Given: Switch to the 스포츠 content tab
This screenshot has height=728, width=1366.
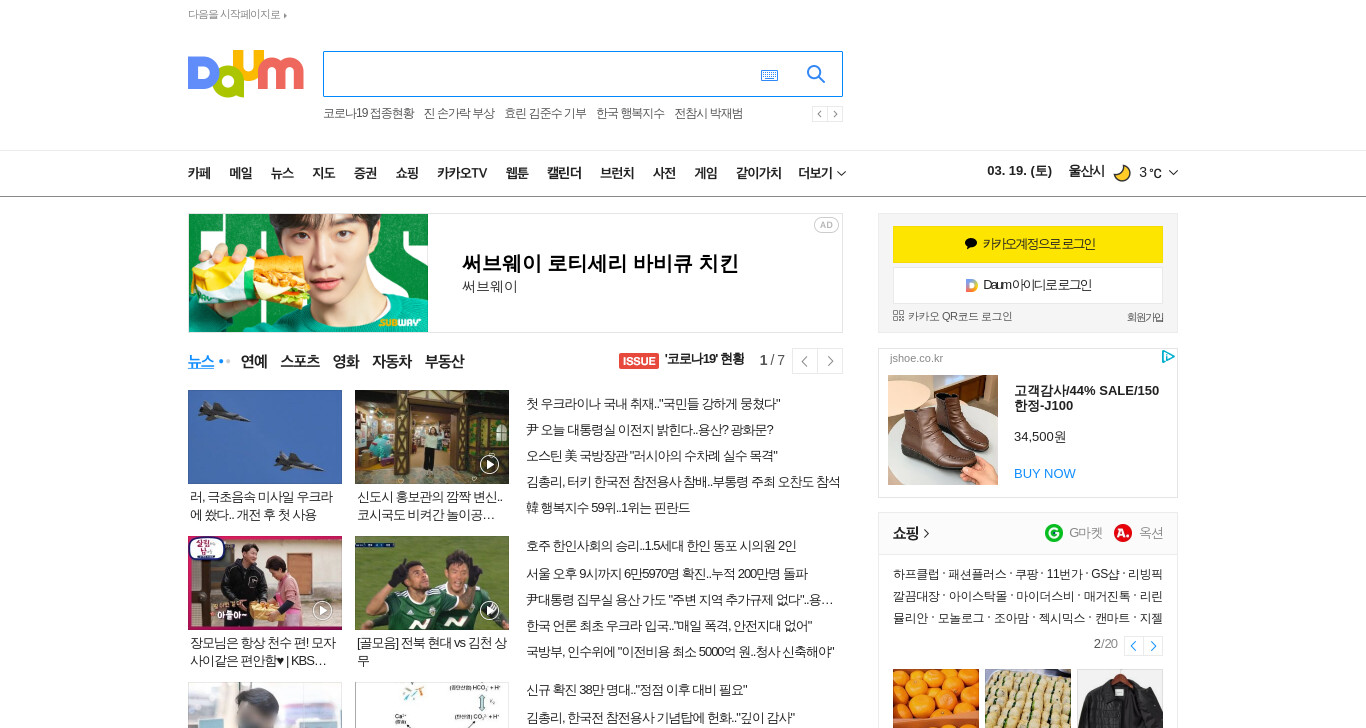Looking at the screenshot, I should tap(300, 361).
